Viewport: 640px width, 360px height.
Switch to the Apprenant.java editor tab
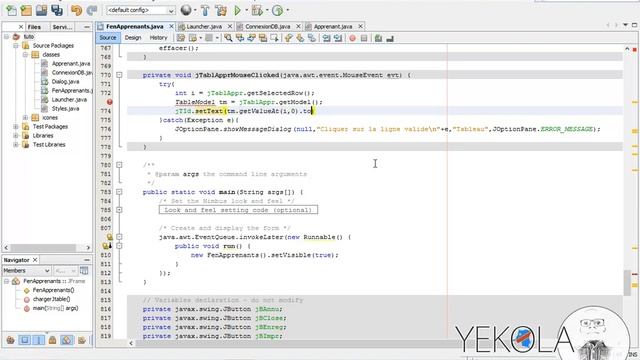pyautogui.click(x=333, y=26)
